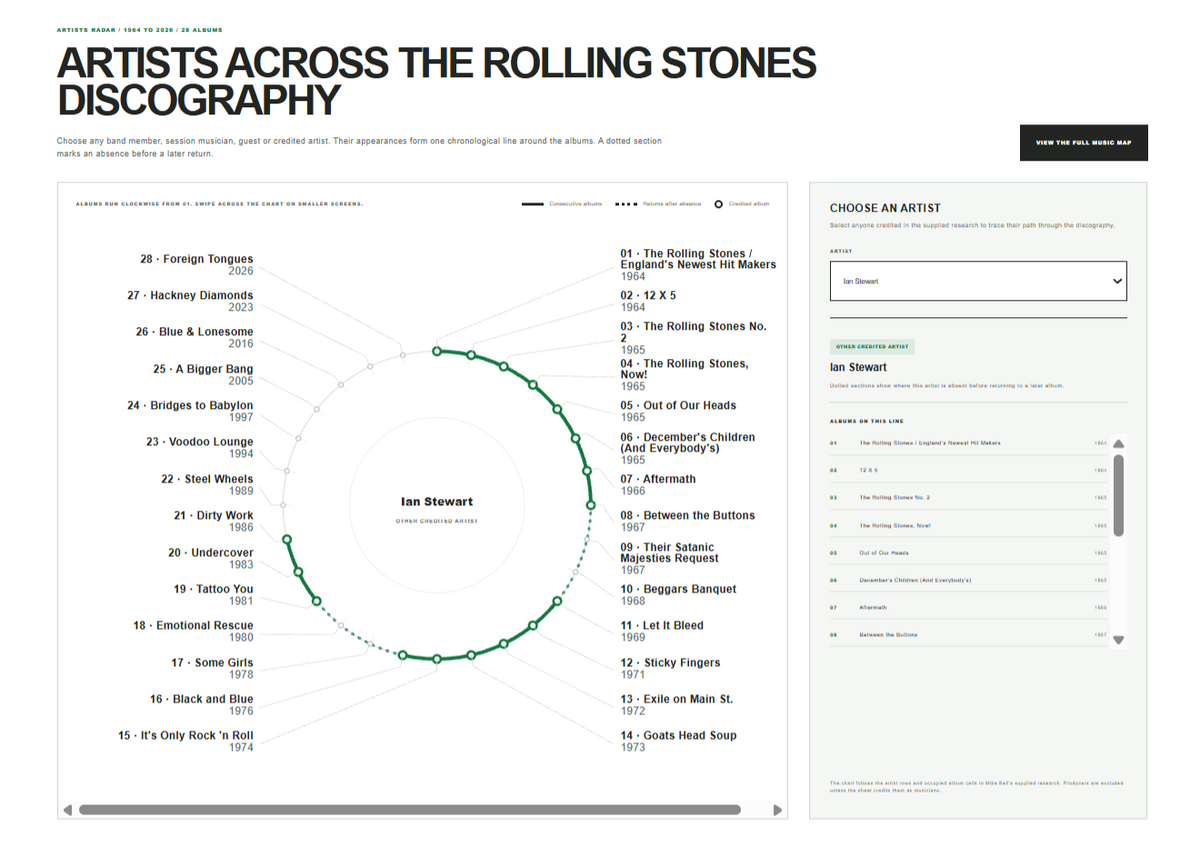
Task: Click row 08 Between the Buttons in side list
Action: tap(968, 635)
